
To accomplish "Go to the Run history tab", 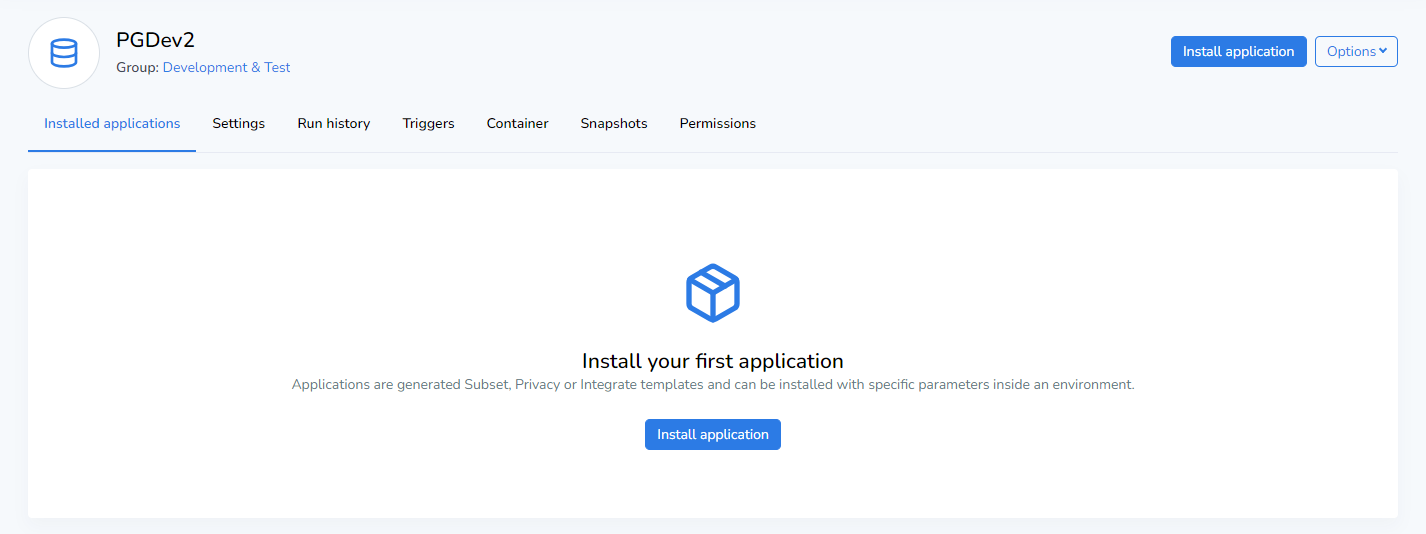I will pos(334,124).
